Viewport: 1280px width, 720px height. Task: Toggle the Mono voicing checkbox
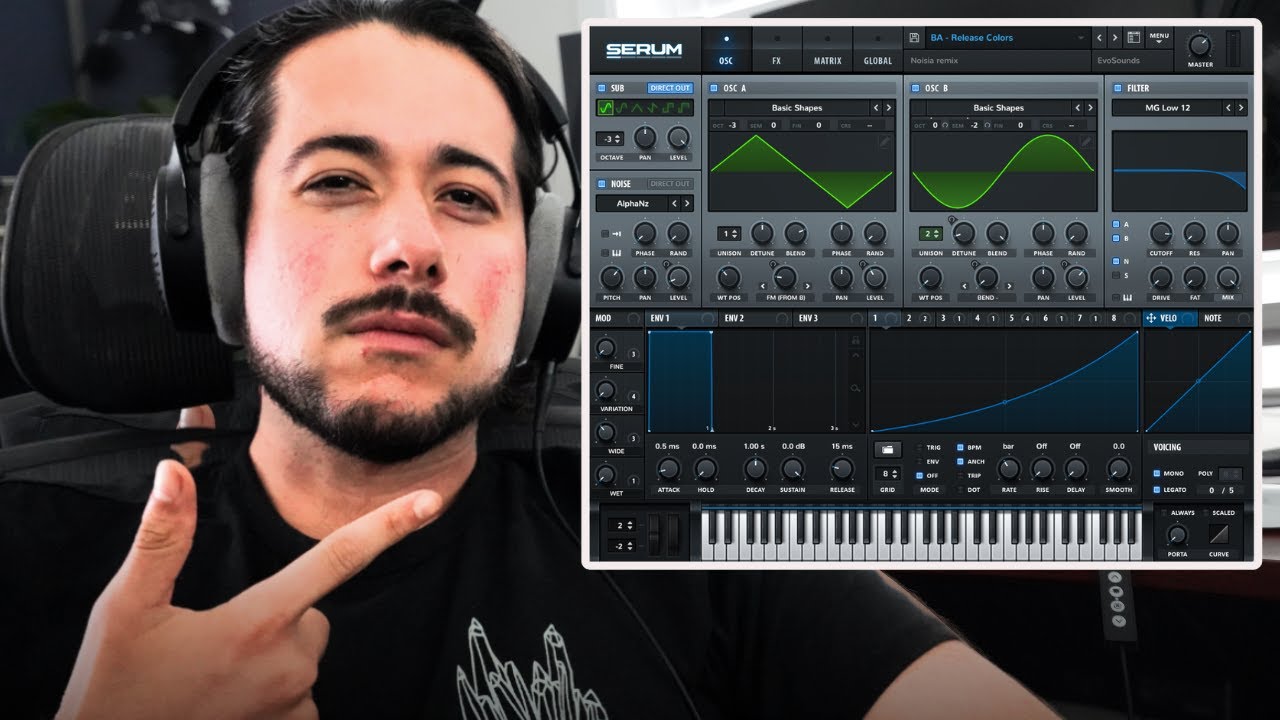[1157, 473]
